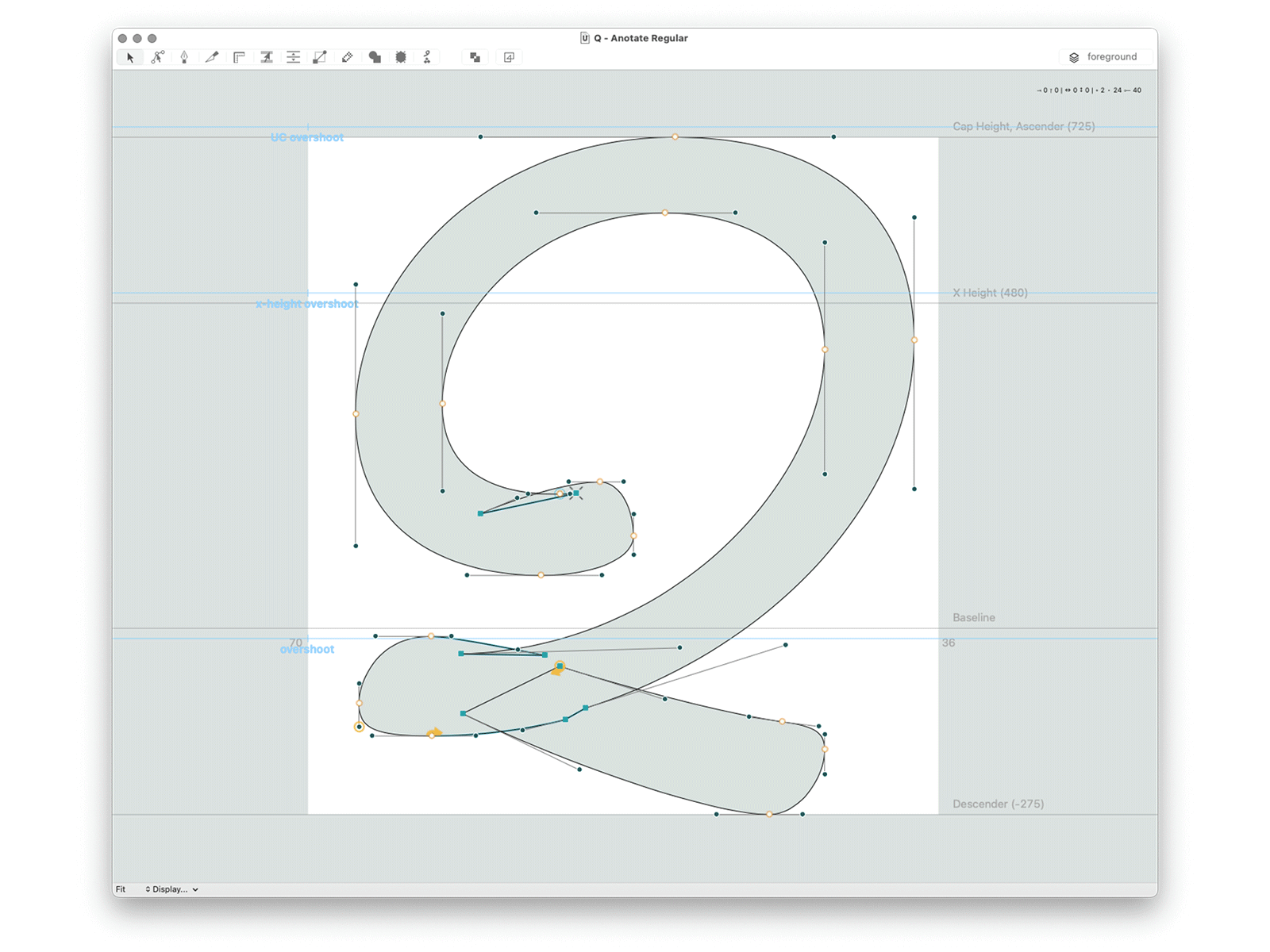Toggle the foreground layer view
The width and height of the screenshot is (1270, 952).
[1105, 56]
